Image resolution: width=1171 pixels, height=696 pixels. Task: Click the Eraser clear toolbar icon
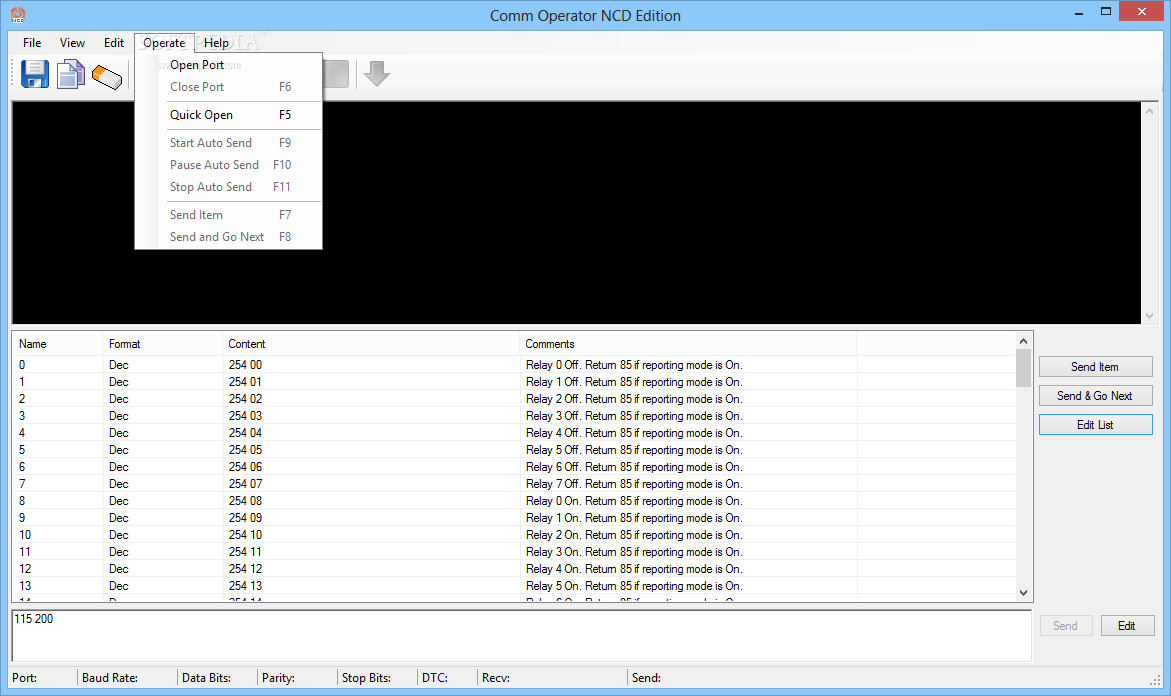pos(107,76)
